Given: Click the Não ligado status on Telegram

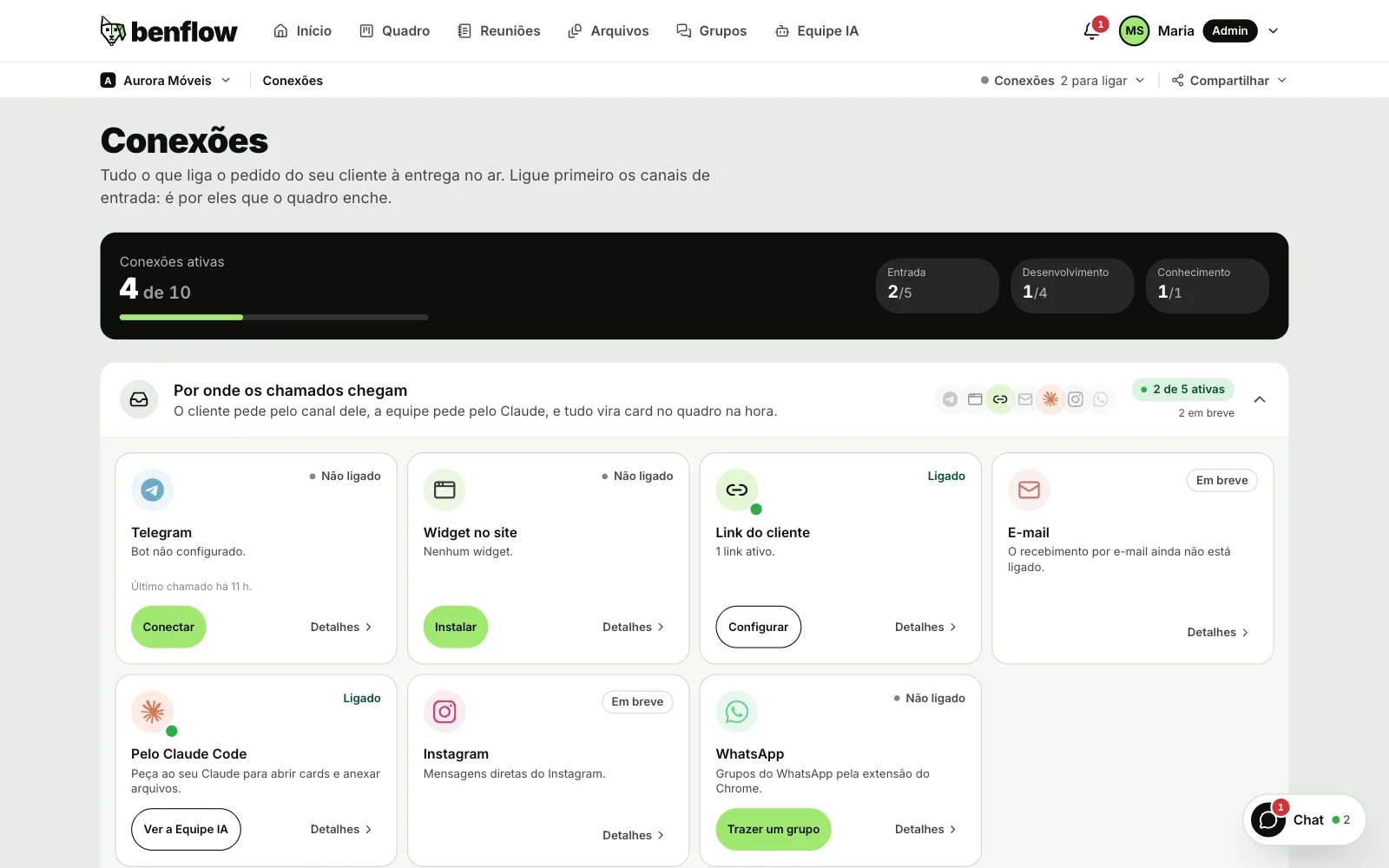Looking at the screenshot, I should tap(346, 476).
